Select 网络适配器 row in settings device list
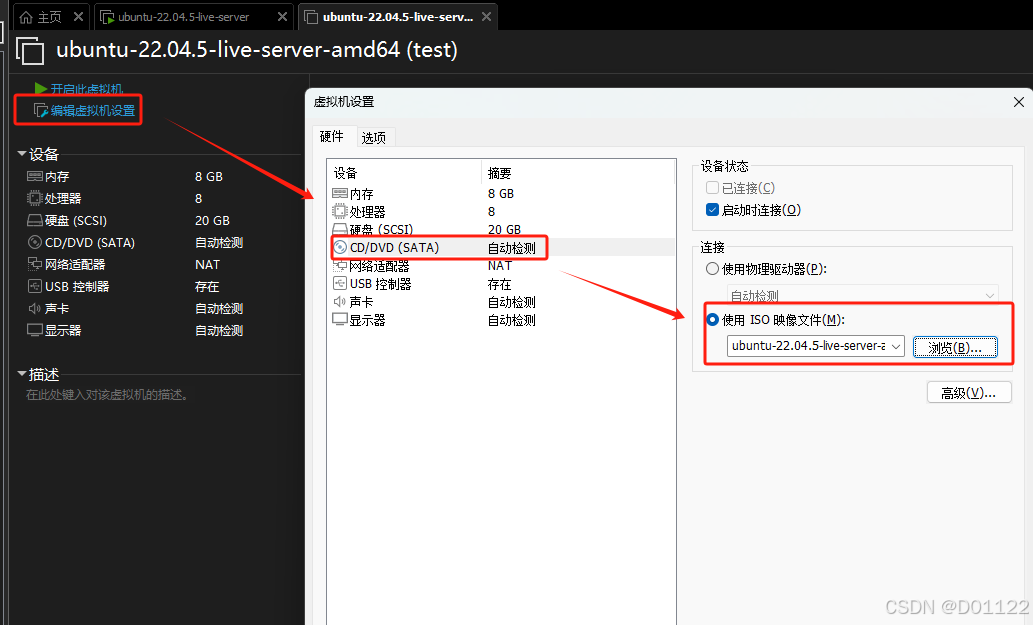The image size is (1033, 625). click(502, 266)
